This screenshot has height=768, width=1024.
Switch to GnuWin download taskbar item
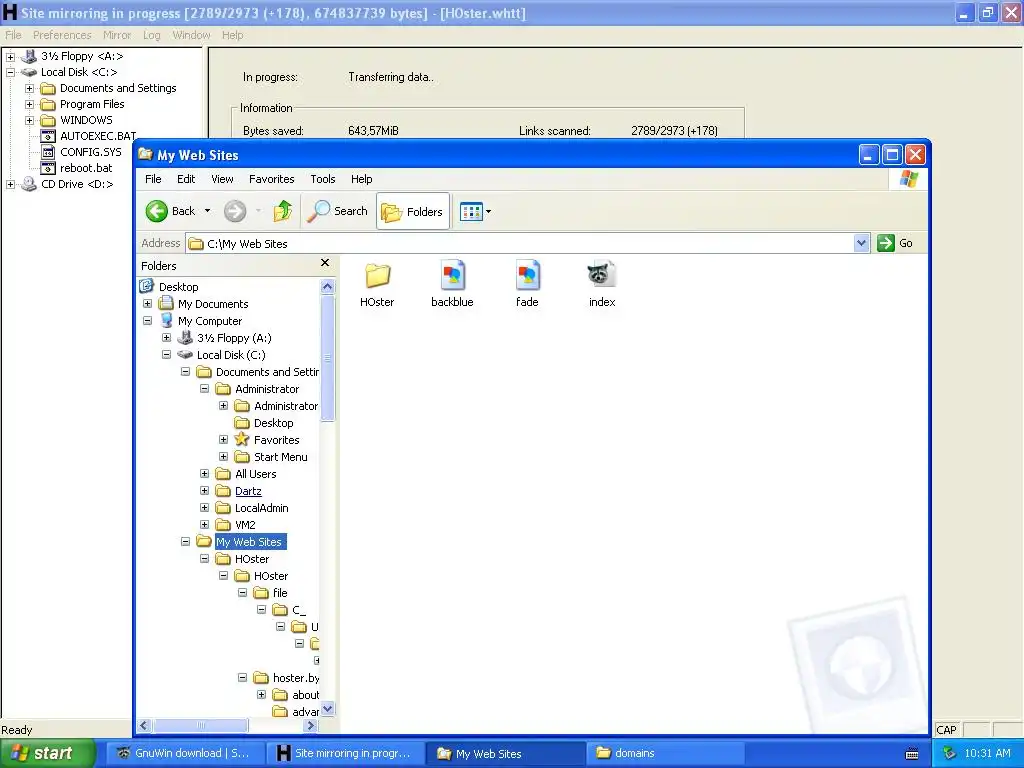tap(183, 753)
